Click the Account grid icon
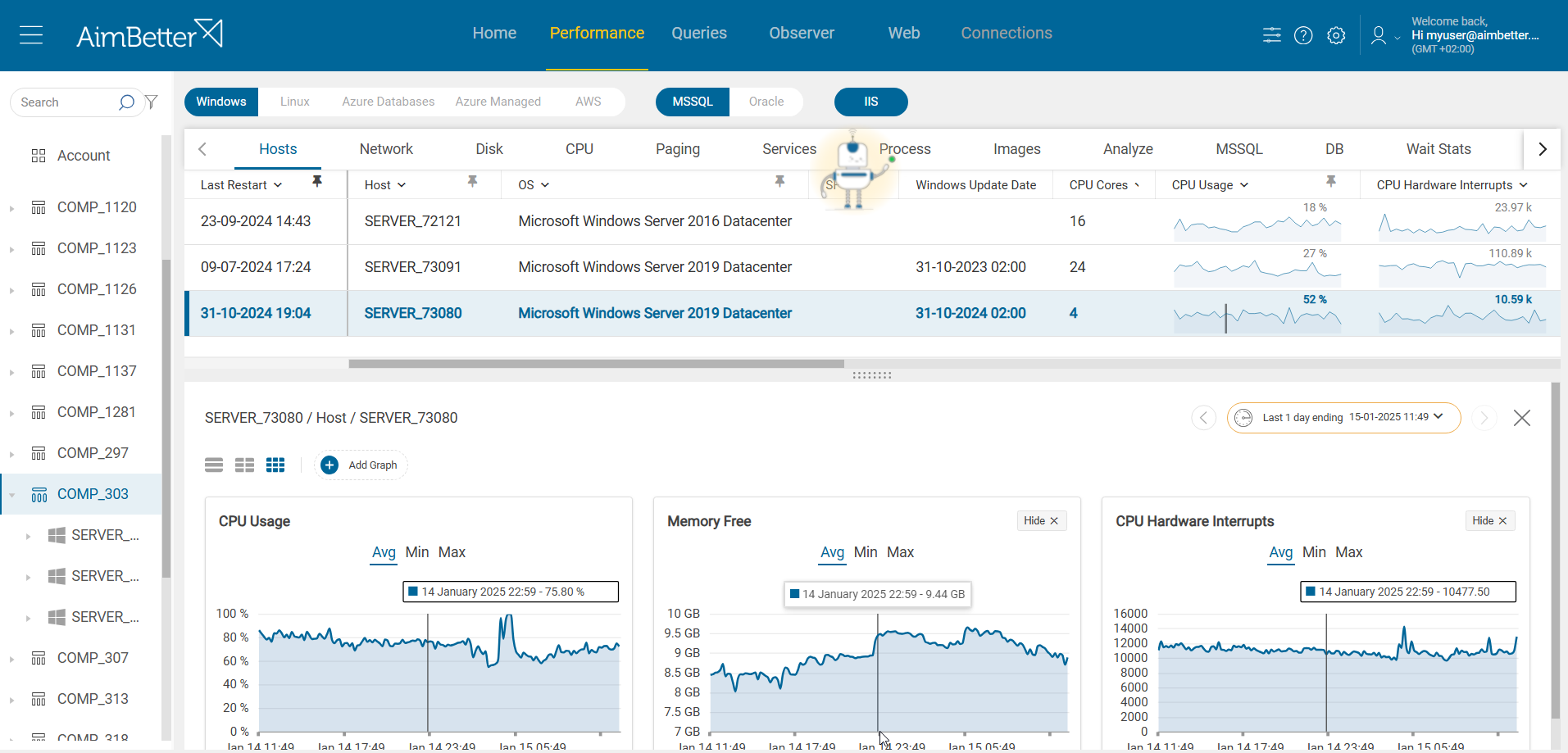 (x=39, y=156)
